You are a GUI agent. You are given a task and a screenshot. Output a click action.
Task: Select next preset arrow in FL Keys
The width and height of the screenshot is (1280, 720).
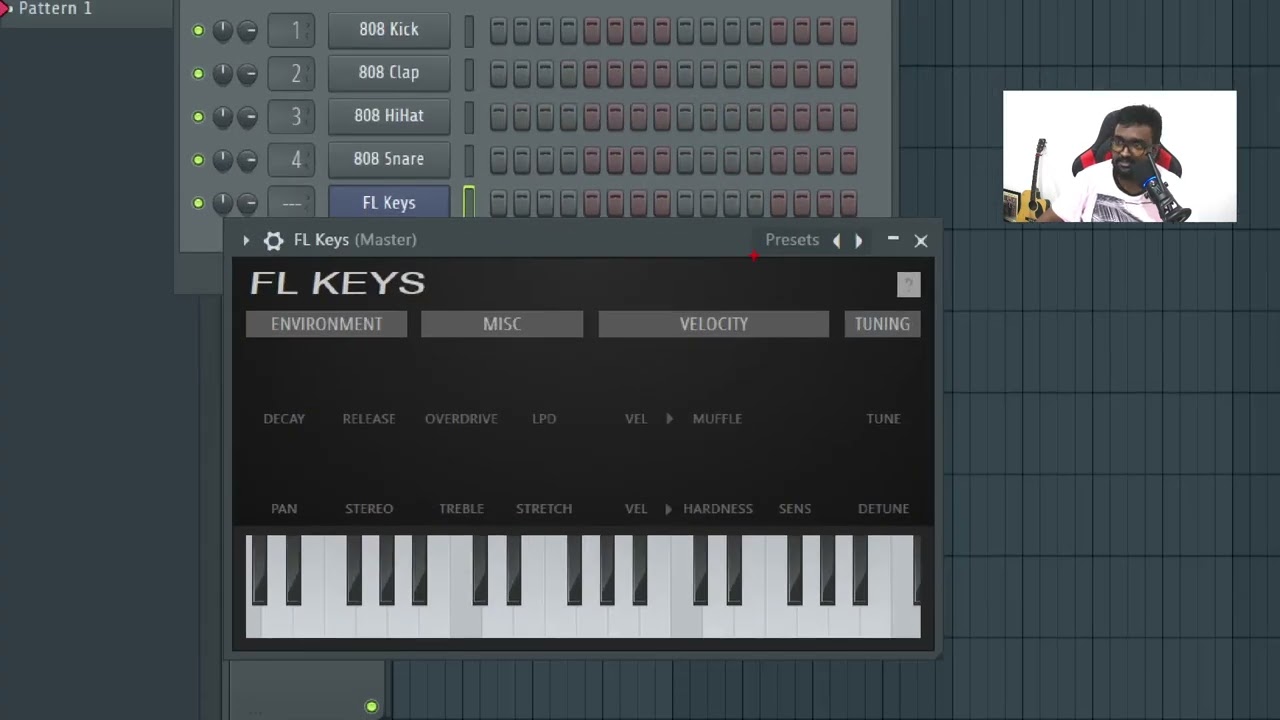click(x=858, y=240)
